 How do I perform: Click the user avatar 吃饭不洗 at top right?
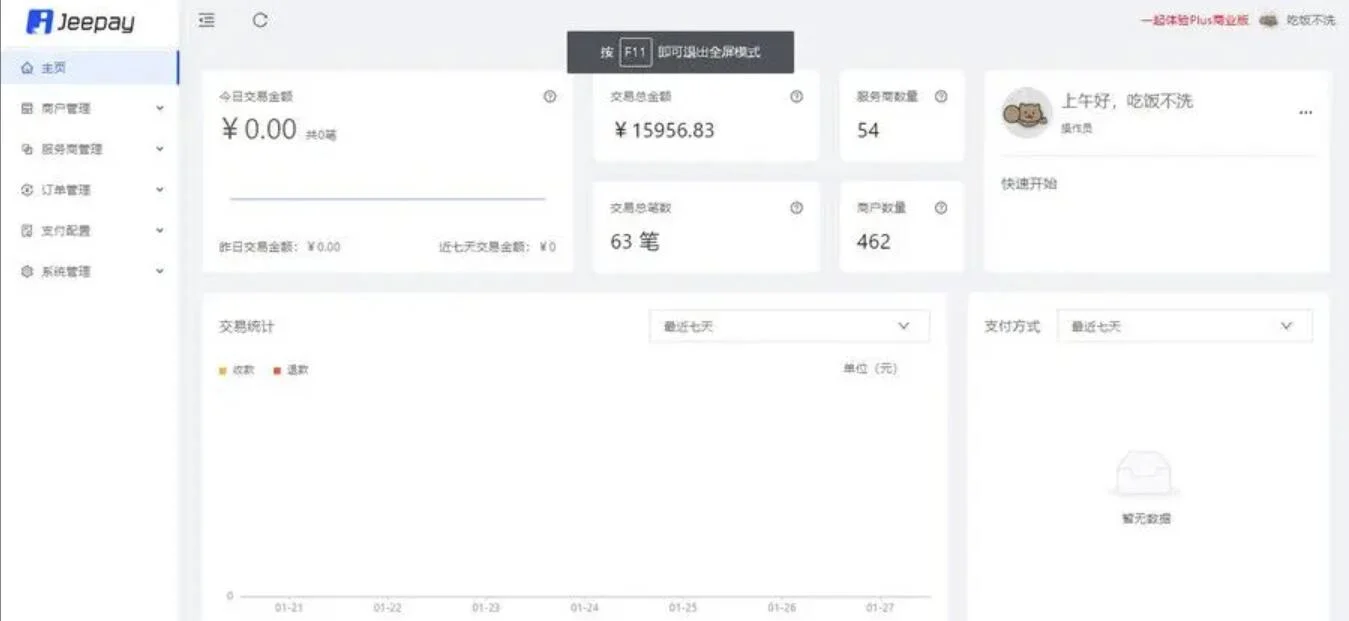(1268, 20)
